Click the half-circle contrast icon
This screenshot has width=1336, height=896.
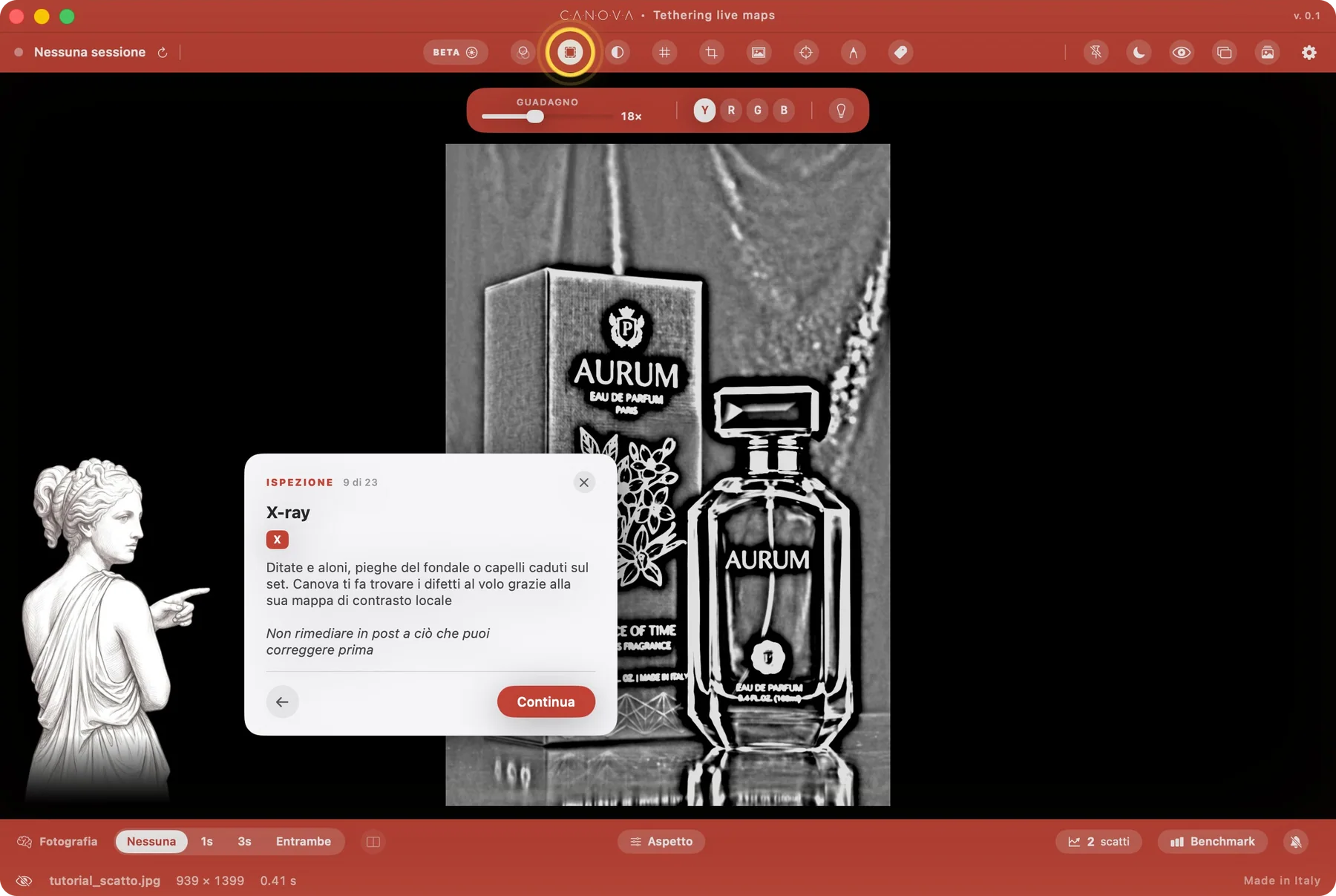tap(618, 52)
